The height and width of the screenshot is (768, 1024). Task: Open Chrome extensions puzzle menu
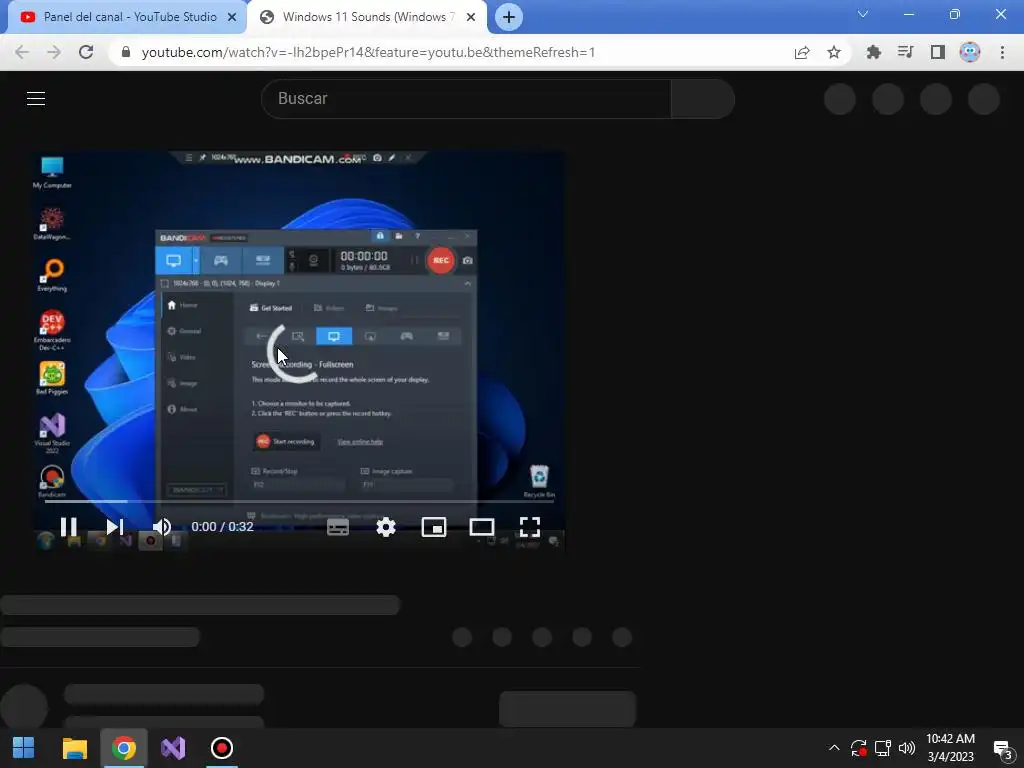[x=873, y=52]
